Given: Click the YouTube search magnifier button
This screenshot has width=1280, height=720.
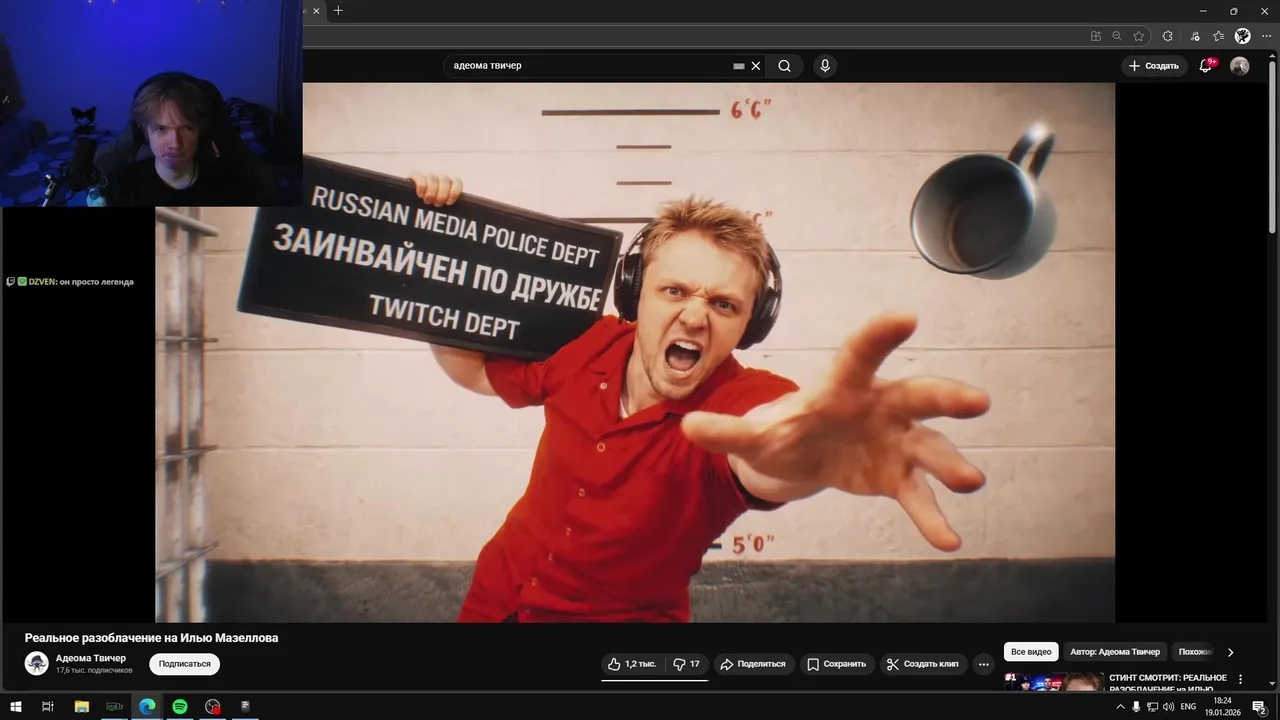Looking at the screenshot, I should 785,66.
